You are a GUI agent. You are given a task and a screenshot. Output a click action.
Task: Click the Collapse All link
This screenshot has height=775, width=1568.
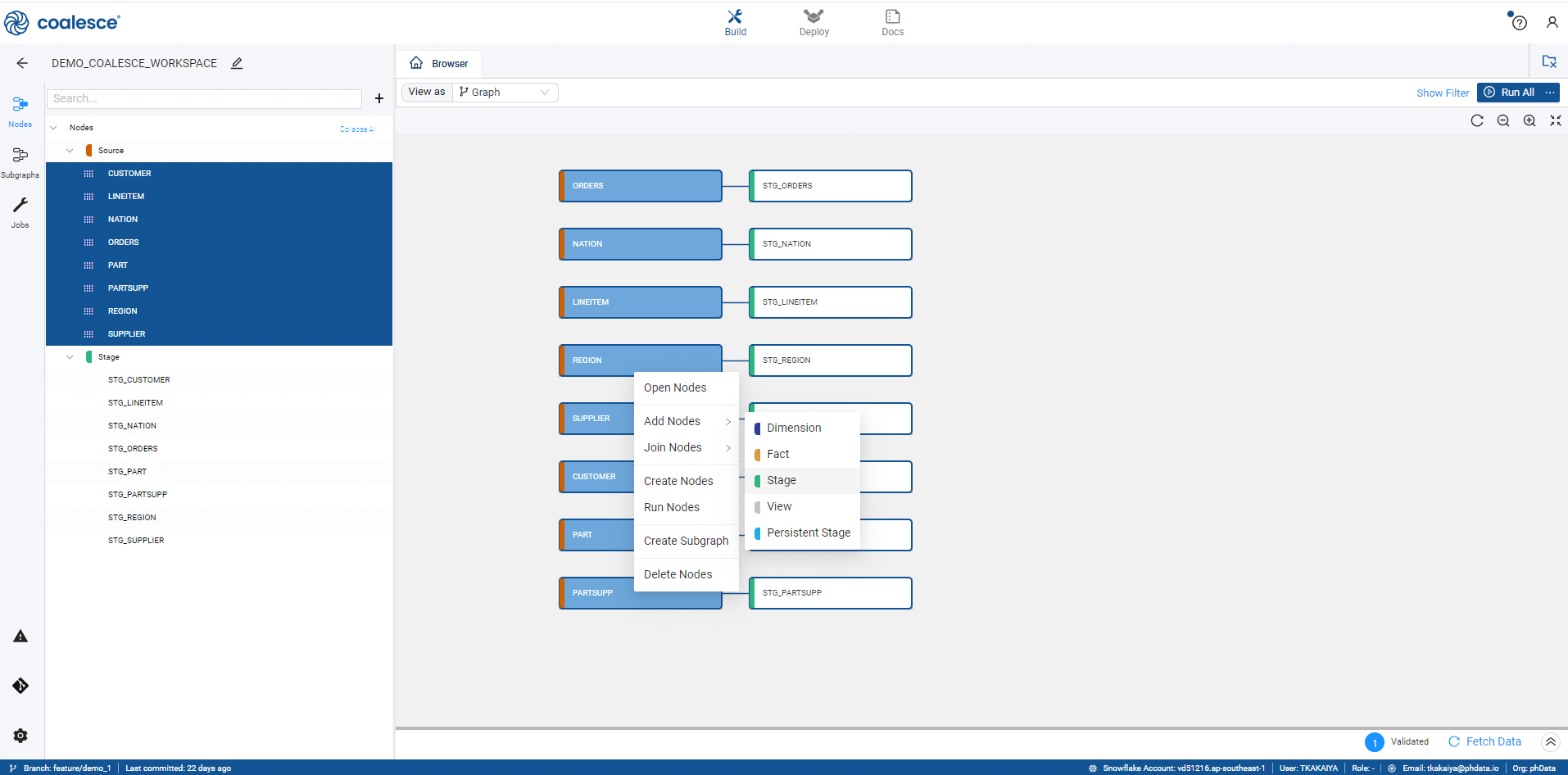pos(357,129)
